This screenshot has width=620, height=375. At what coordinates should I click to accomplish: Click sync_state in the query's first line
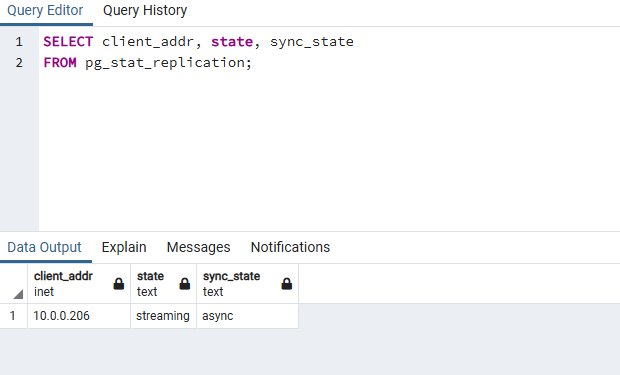(x=312, y=42)
